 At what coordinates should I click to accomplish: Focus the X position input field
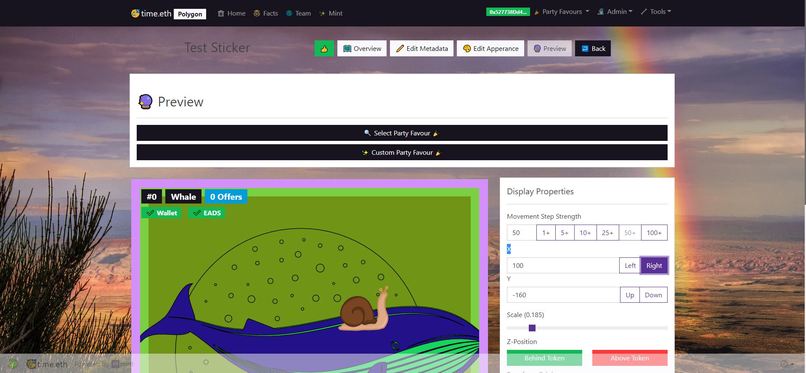click(563, 266)
